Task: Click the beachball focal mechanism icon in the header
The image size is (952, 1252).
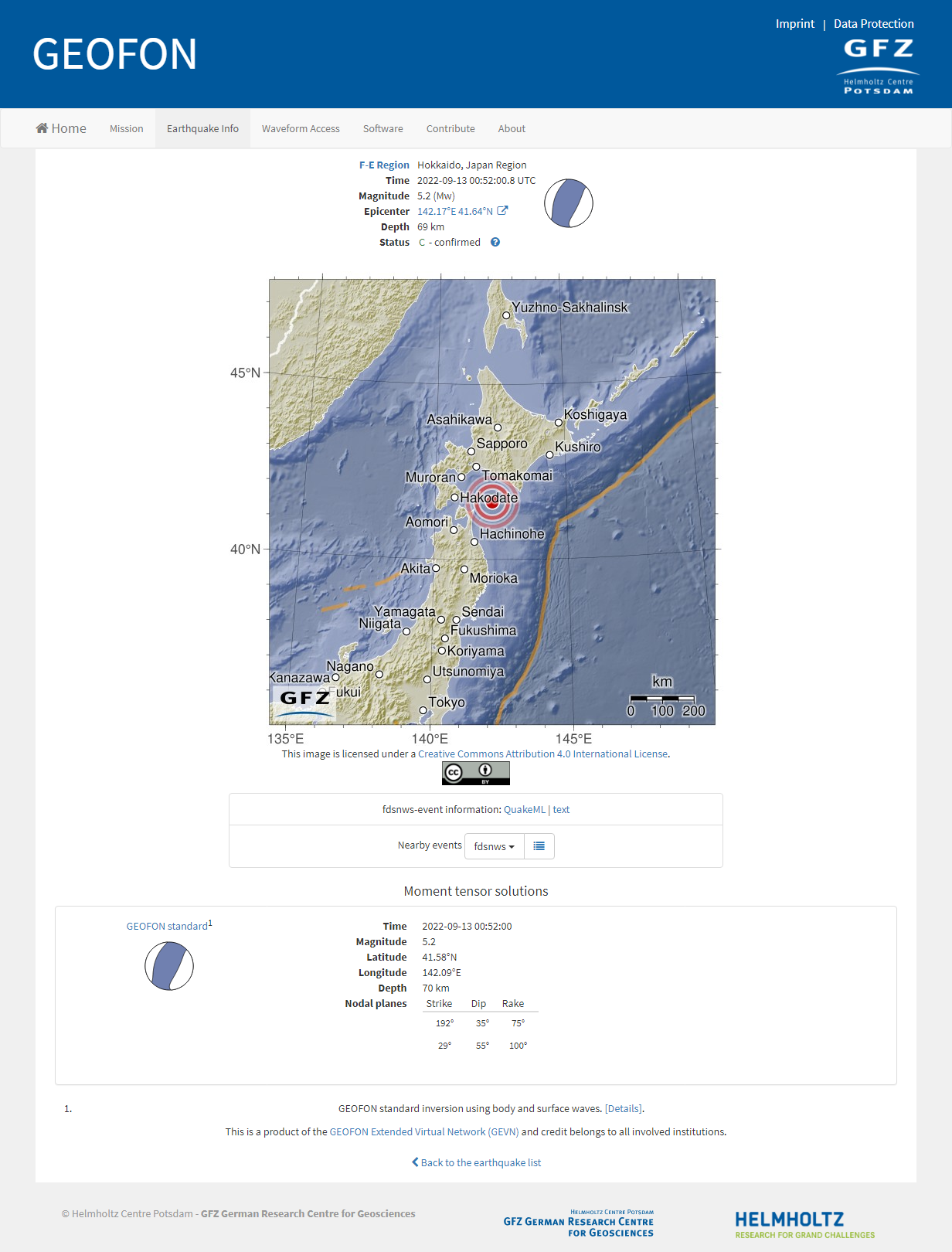Action: tap(569, 203)
